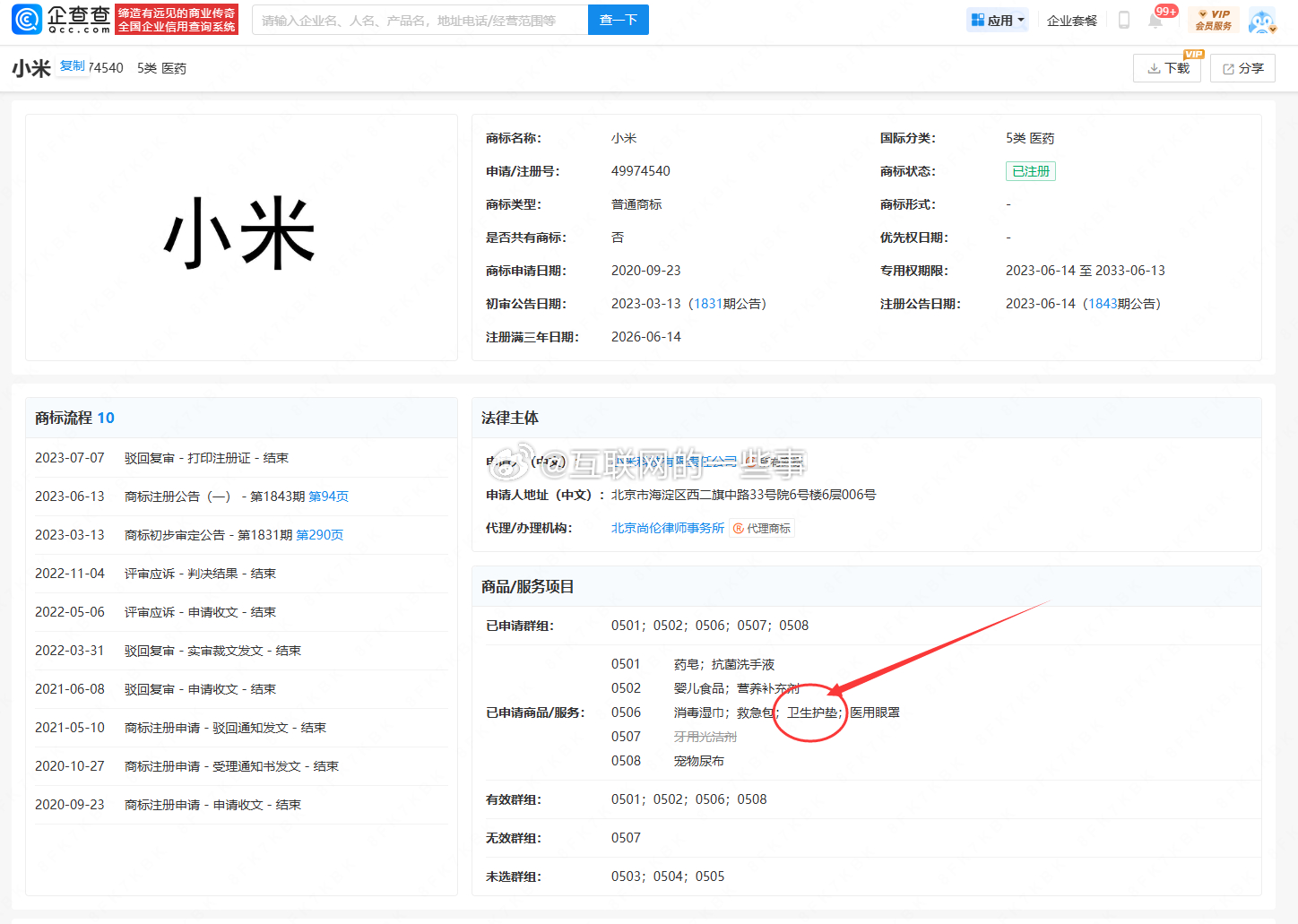Select registration number 49974540

point(641,171)
